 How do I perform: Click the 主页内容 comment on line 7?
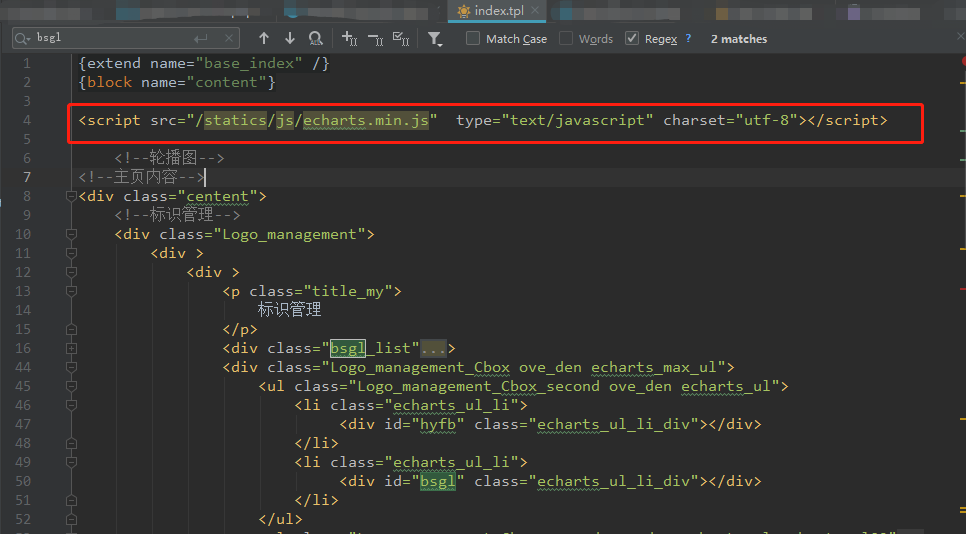[142, 177]
